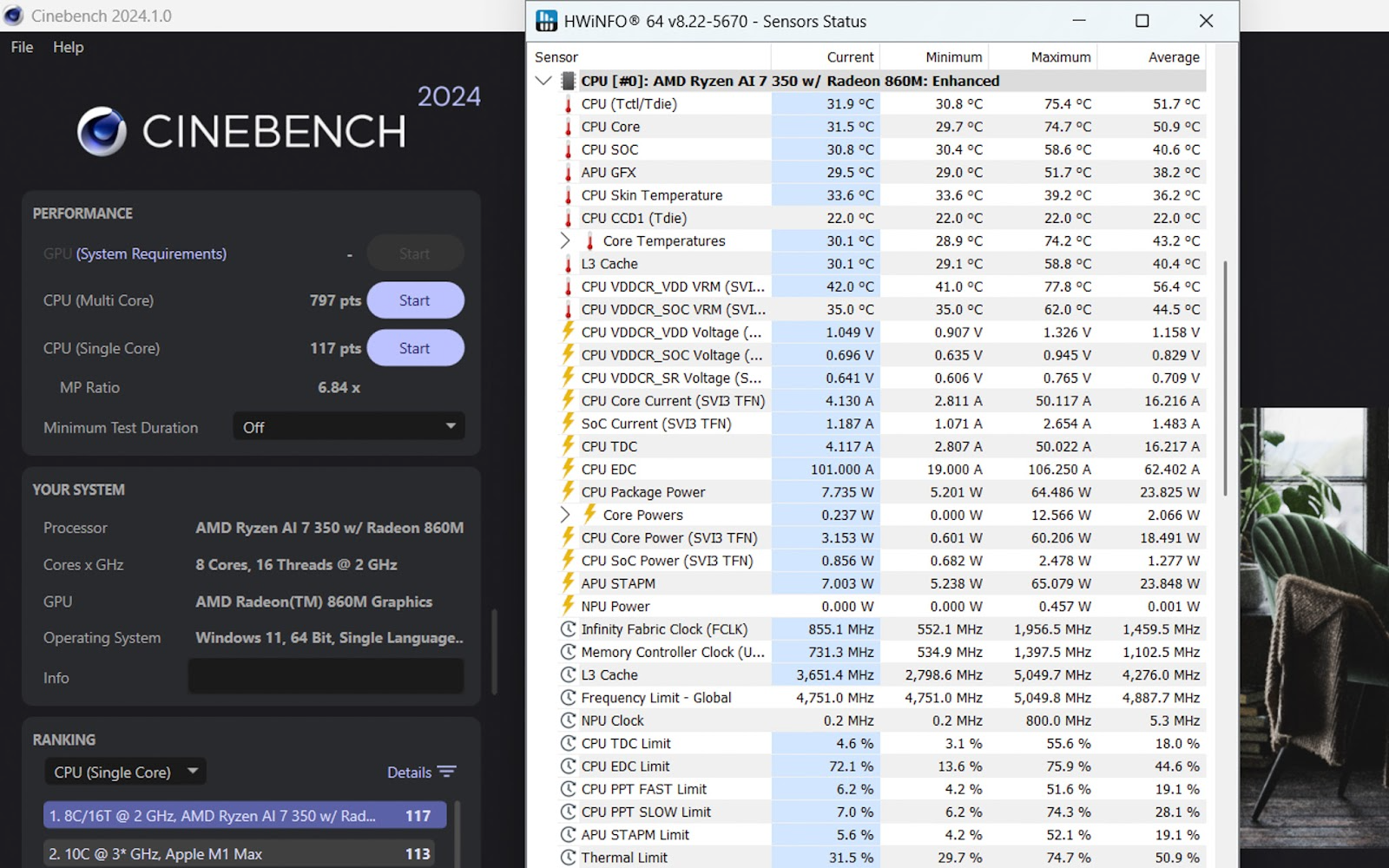Collapse the CPU [#0] AMD Ryzen sensor group
This screenshot has height=868, width=1389.
[543, 81]
